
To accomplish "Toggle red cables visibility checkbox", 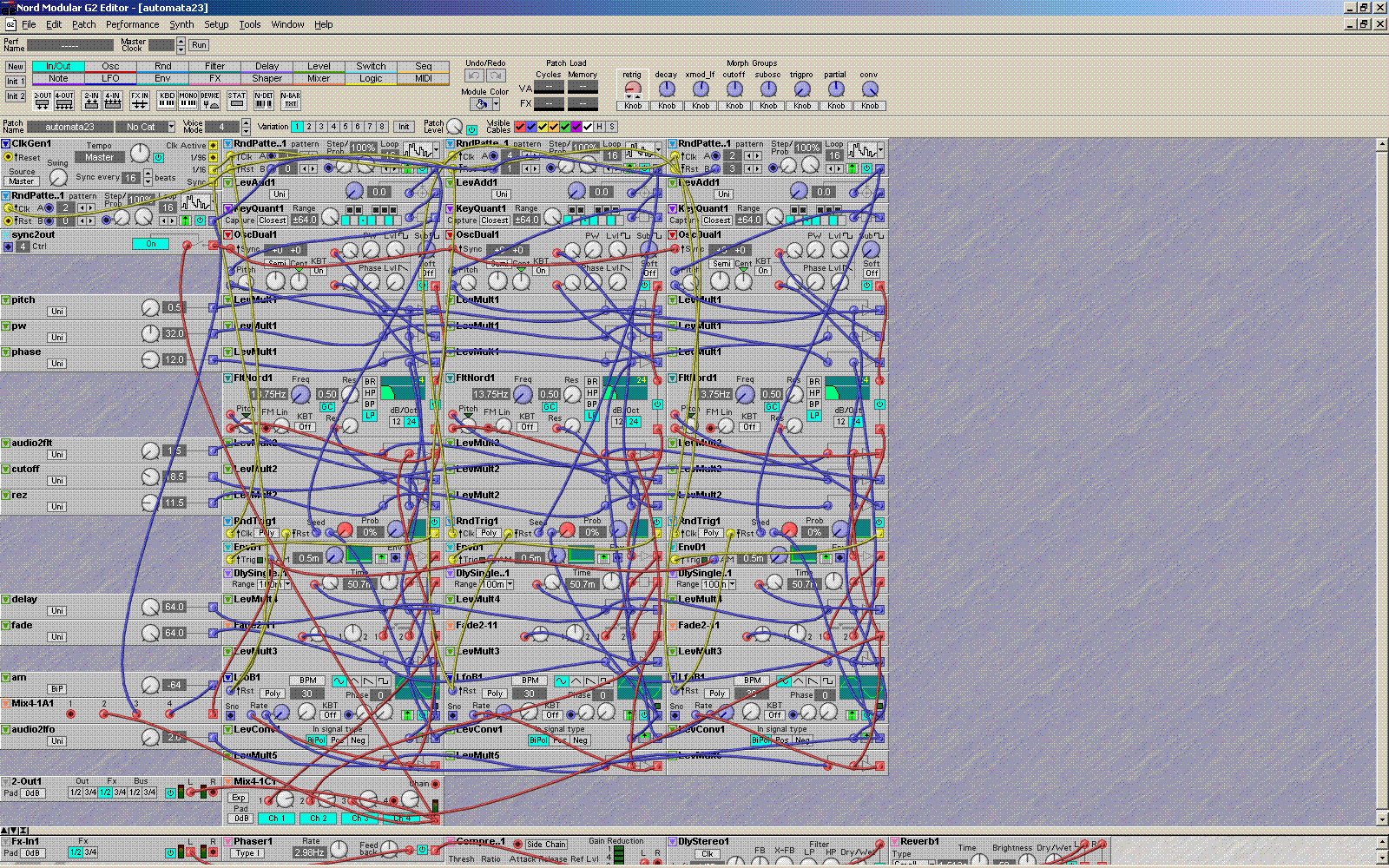I will [520, 127].
